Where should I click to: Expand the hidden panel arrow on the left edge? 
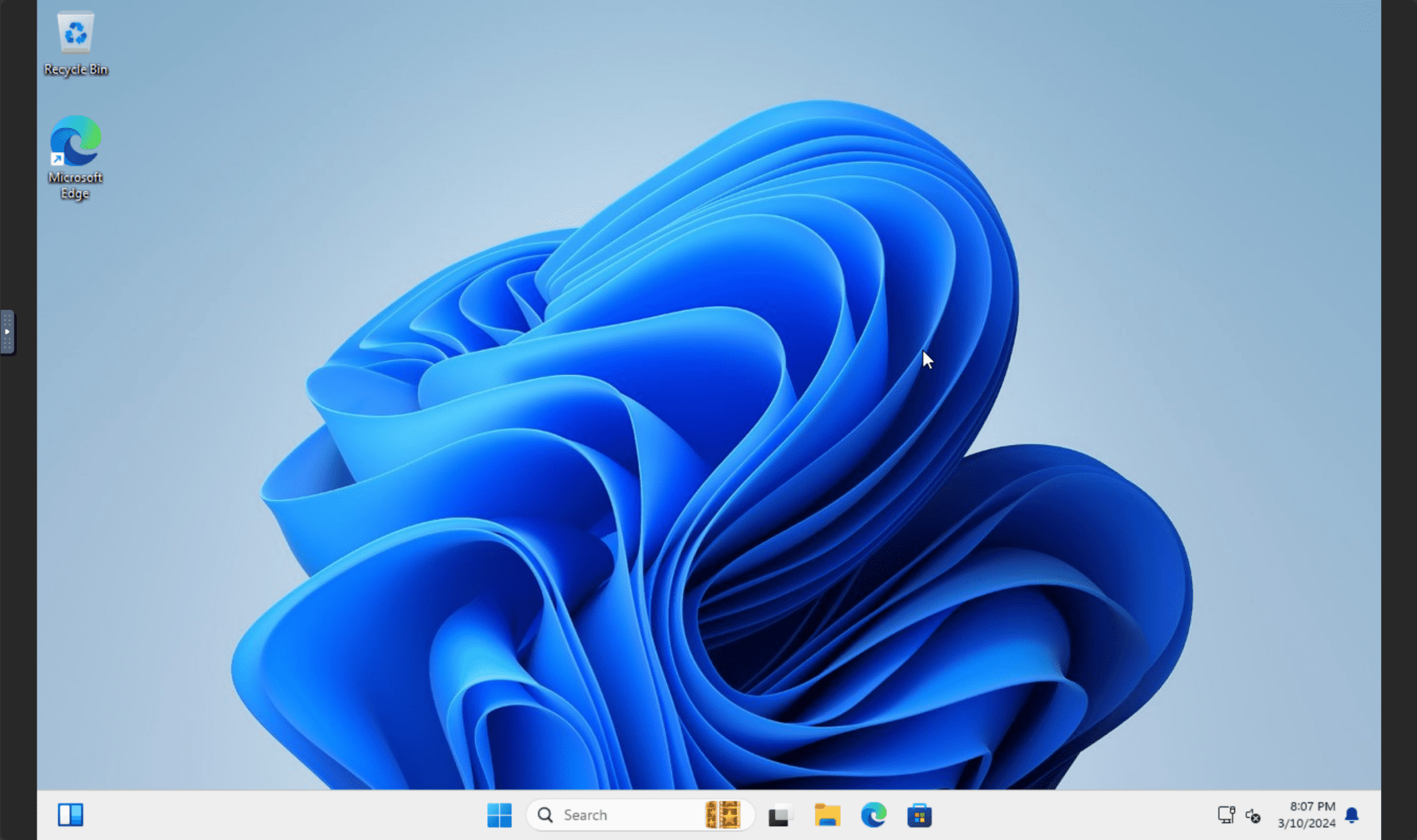8,332
